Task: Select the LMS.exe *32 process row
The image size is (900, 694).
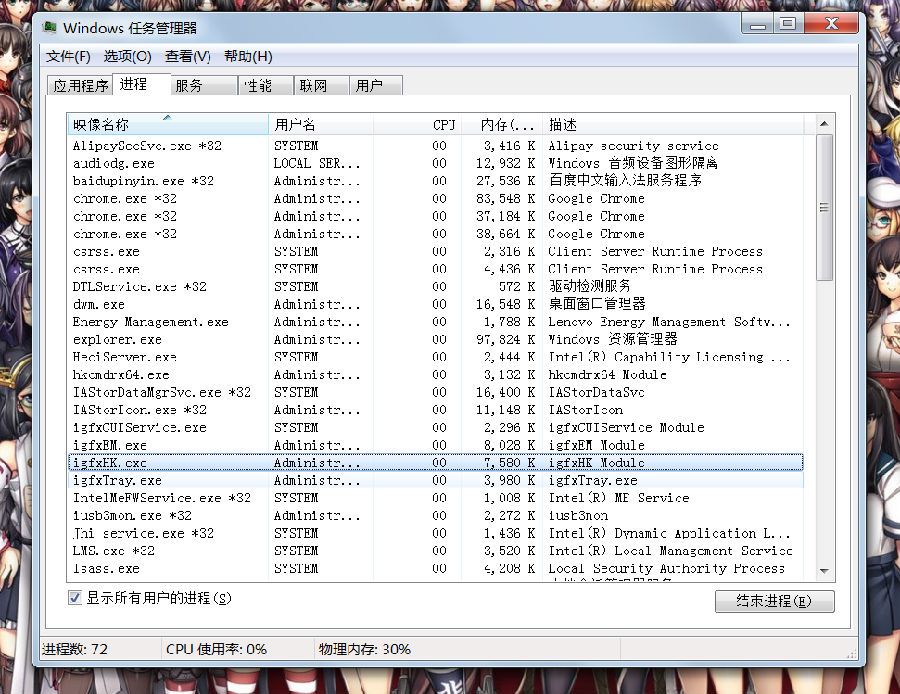Action: pos(436,550)
